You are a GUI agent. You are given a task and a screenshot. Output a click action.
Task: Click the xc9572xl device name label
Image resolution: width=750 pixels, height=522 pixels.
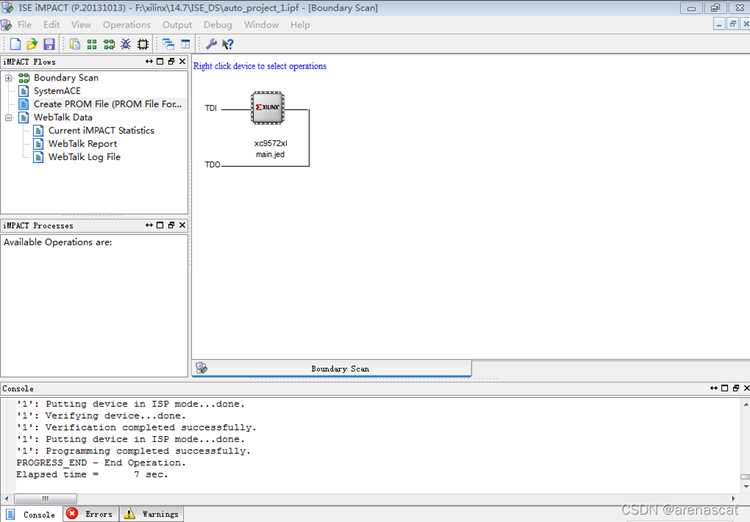click(271, 143)
